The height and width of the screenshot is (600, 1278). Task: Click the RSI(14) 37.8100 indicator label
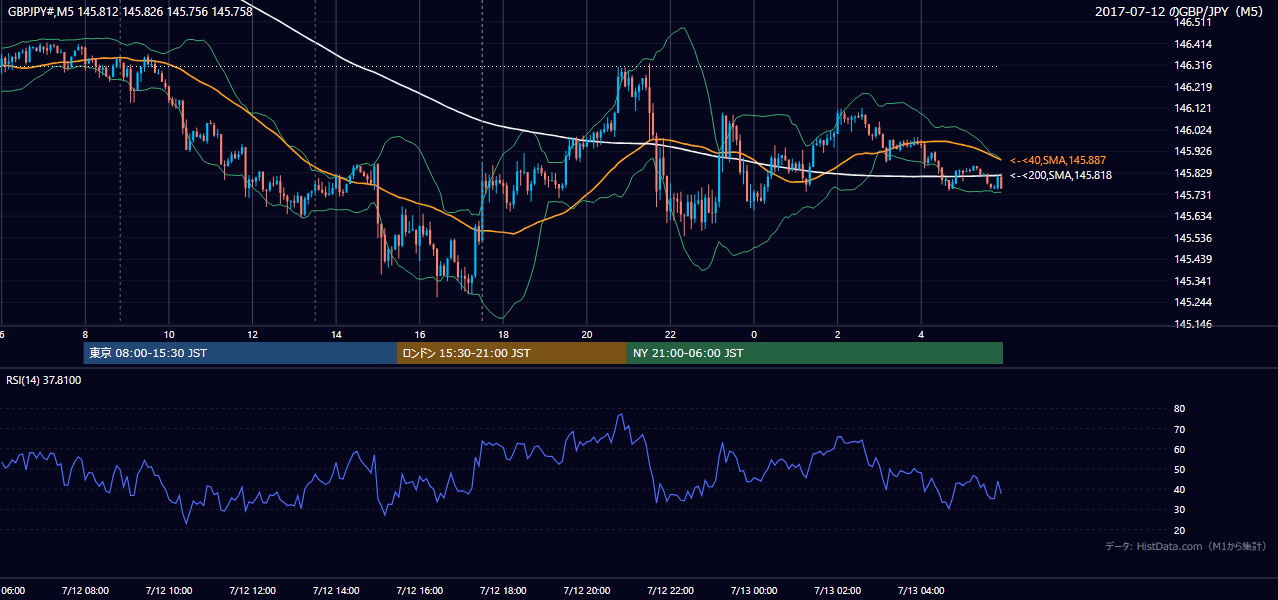tap(44, 380)
